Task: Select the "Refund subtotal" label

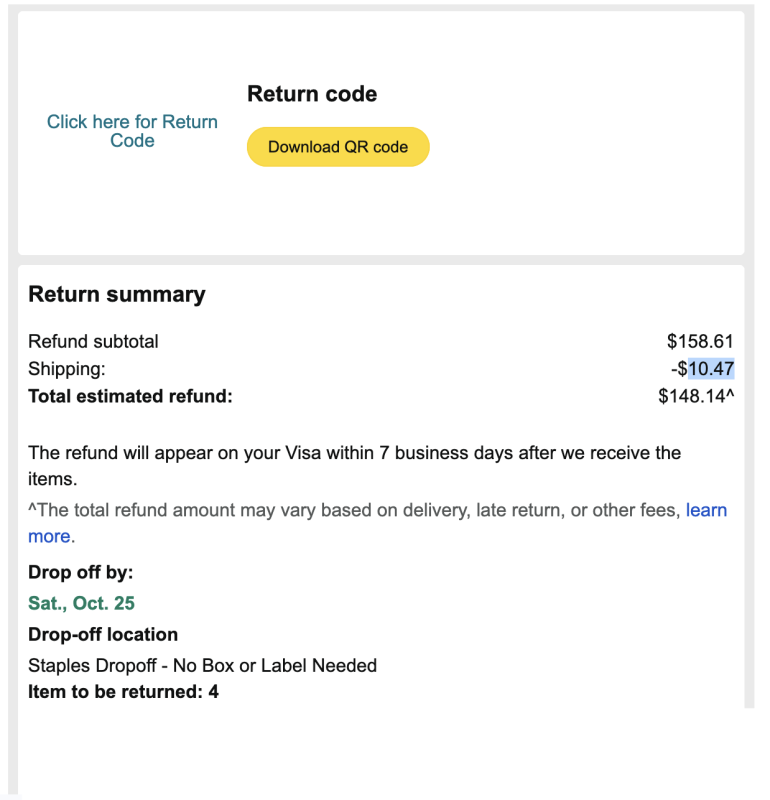Action: point(93,341)
